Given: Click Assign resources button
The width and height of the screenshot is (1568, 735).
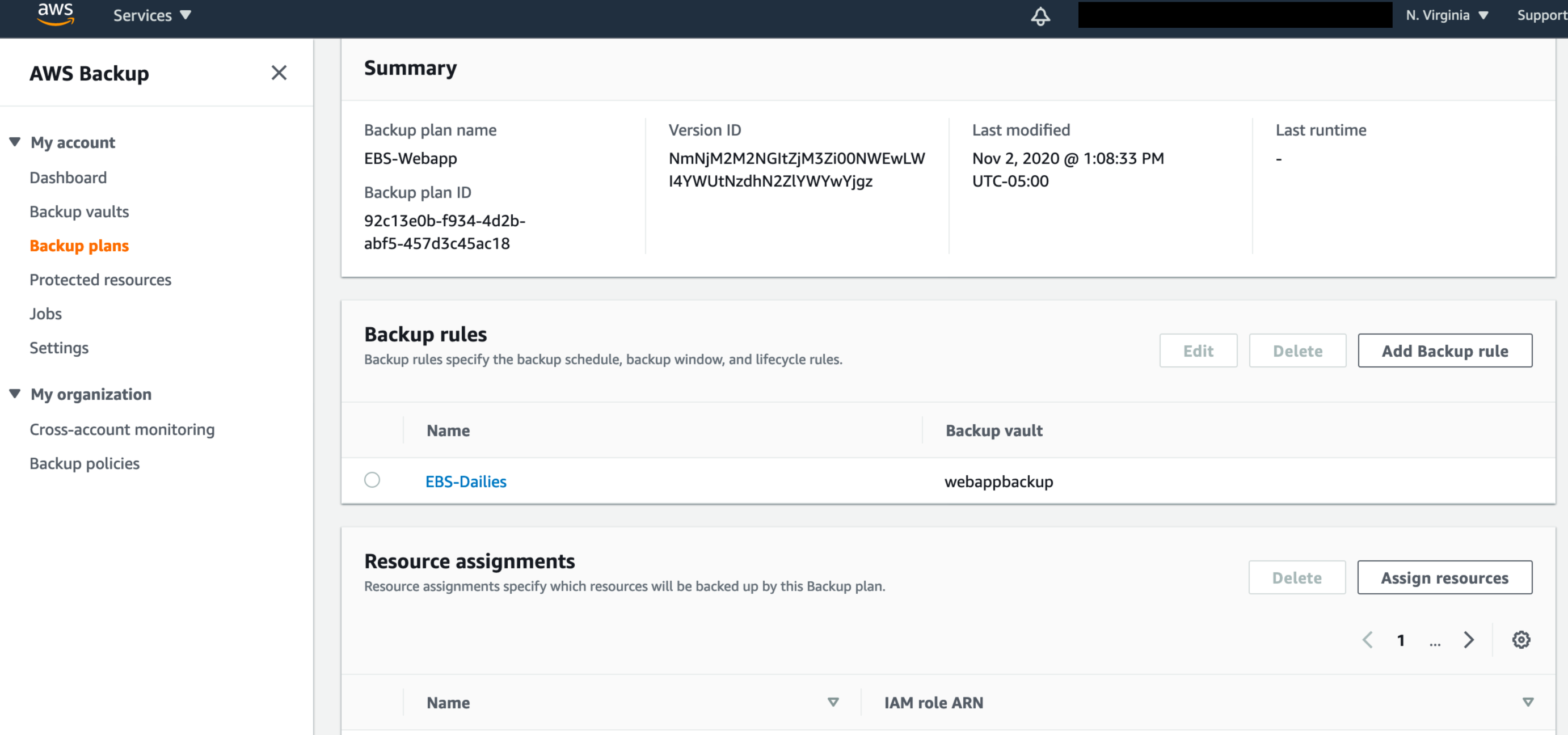Looking at the screenshot, I should [x=1444, y=577].
